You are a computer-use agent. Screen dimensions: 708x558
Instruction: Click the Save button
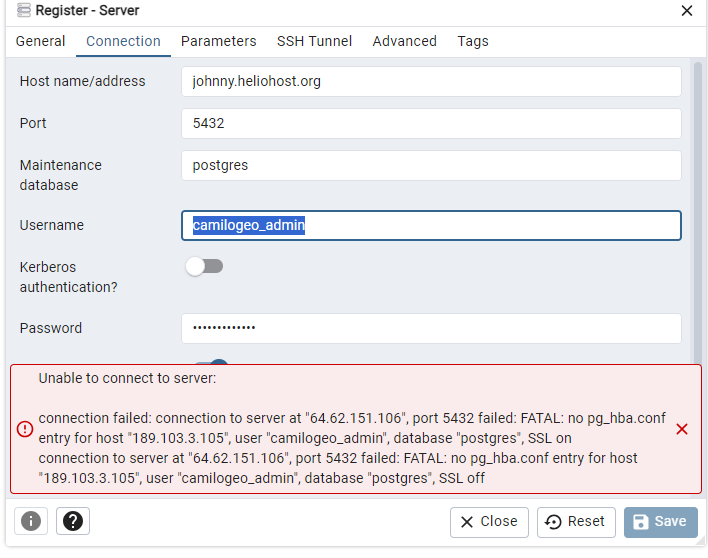[x=661, y=522]
